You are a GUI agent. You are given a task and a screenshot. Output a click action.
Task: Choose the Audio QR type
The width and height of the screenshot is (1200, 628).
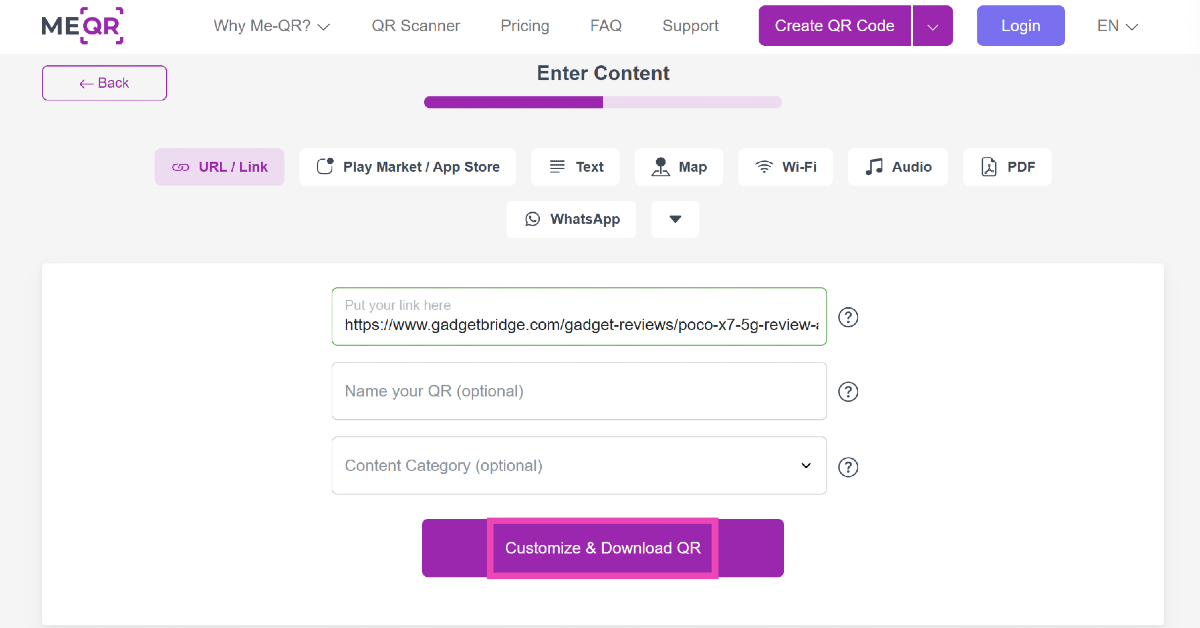click(x=898, y=167)
